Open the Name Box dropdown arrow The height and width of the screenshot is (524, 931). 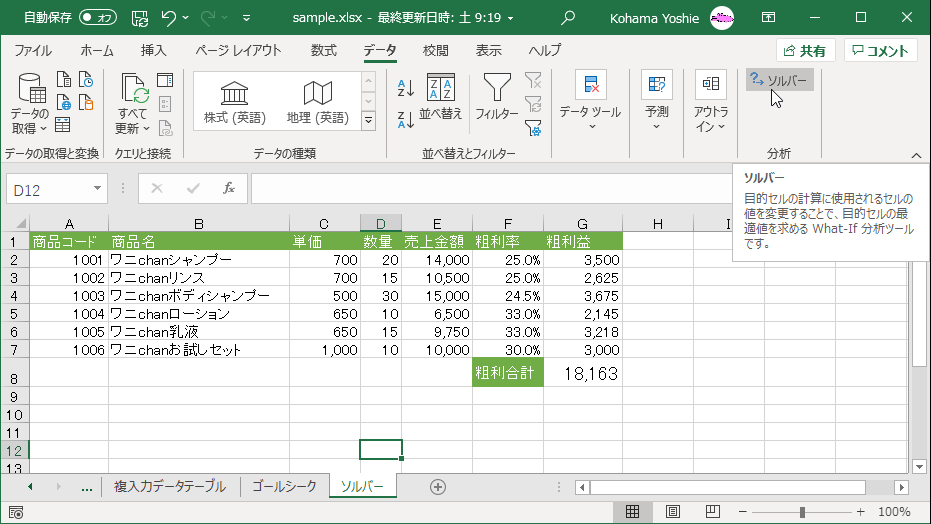97,189
